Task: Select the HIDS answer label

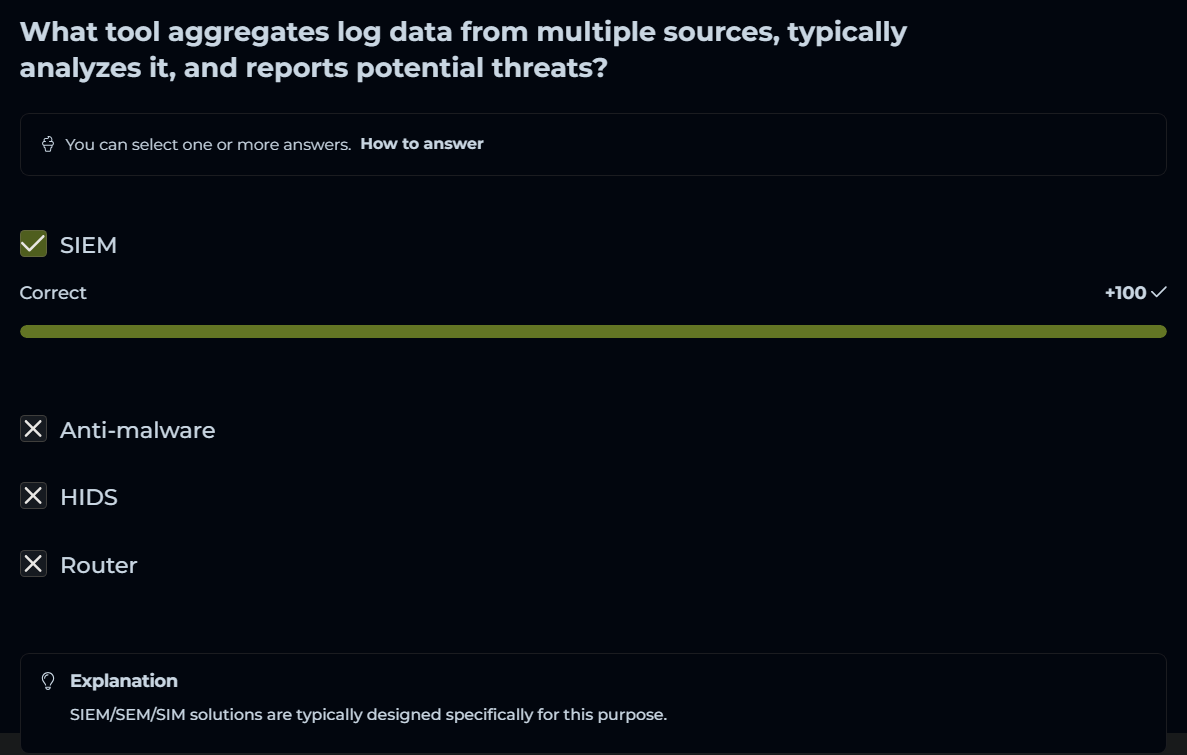Action: (x=89, y=497)
